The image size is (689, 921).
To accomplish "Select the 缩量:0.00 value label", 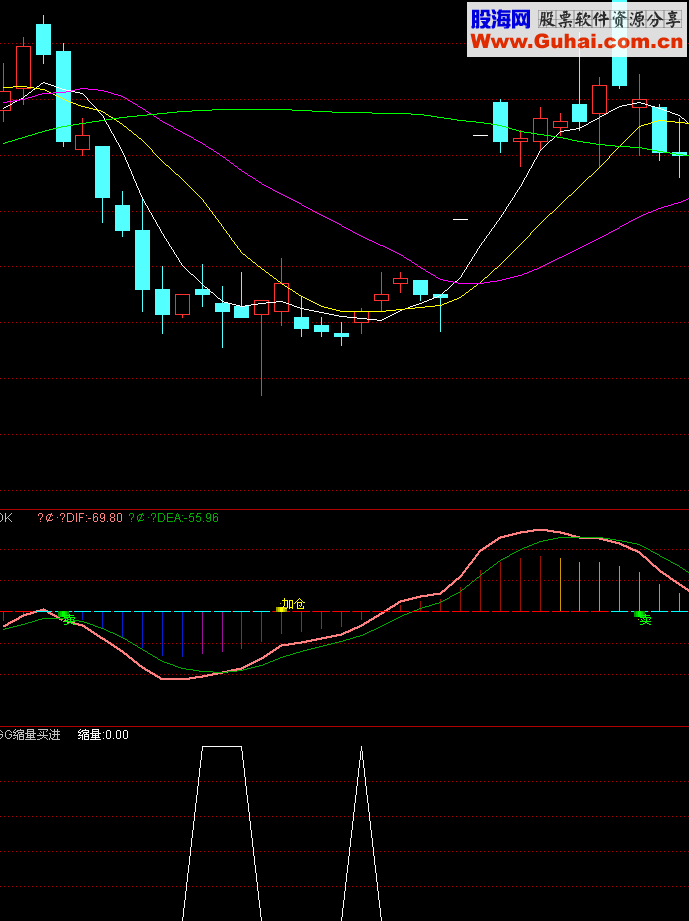I will click(103, 735).
